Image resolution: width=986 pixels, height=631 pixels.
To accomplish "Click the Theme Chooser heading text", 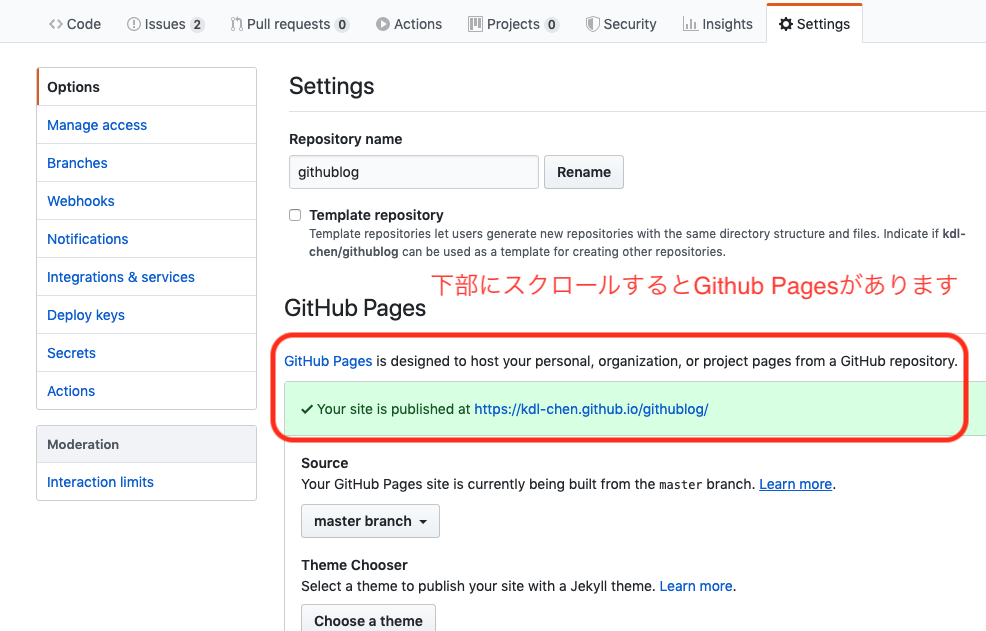I will point(354,565).
